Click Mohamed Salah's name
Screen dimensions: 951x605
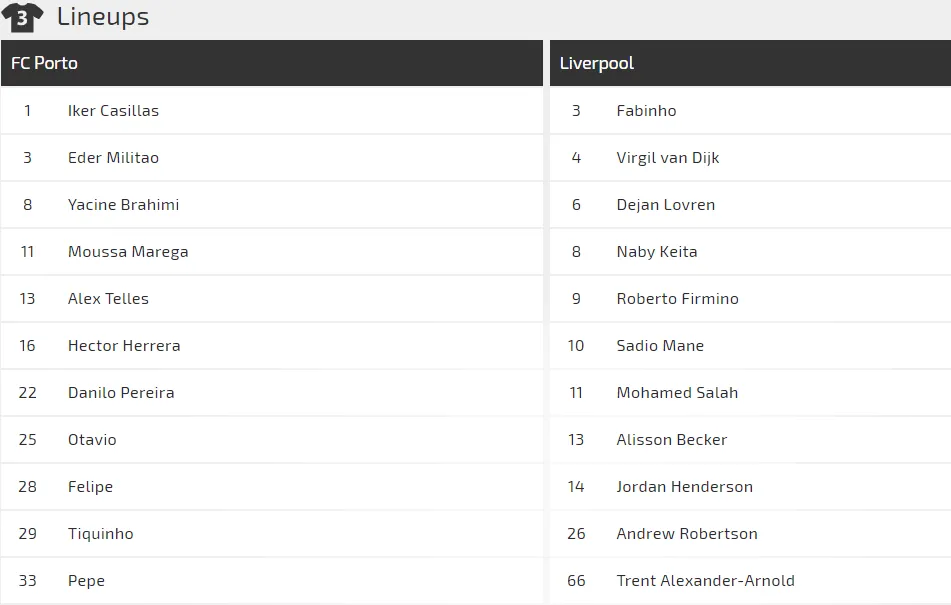(677, 393)
